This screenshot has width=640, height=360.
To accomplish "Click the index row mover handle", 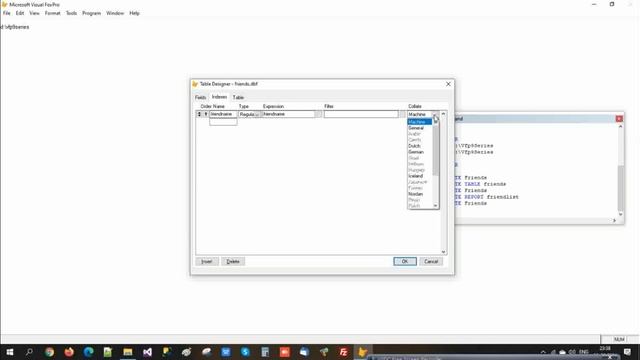I will pos(199,114).
